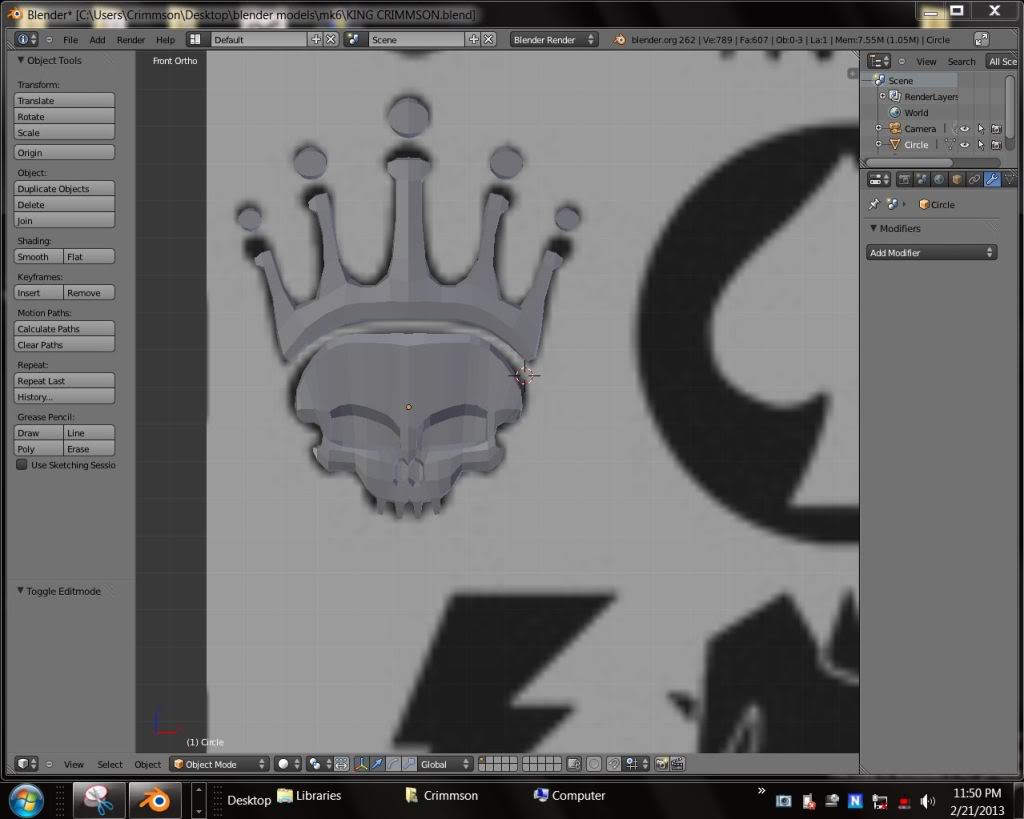The width and height of the screenshot is (1024, 819).
Task: Toggle Circle visibility eye in outliner
Action: tap(964, 145)
